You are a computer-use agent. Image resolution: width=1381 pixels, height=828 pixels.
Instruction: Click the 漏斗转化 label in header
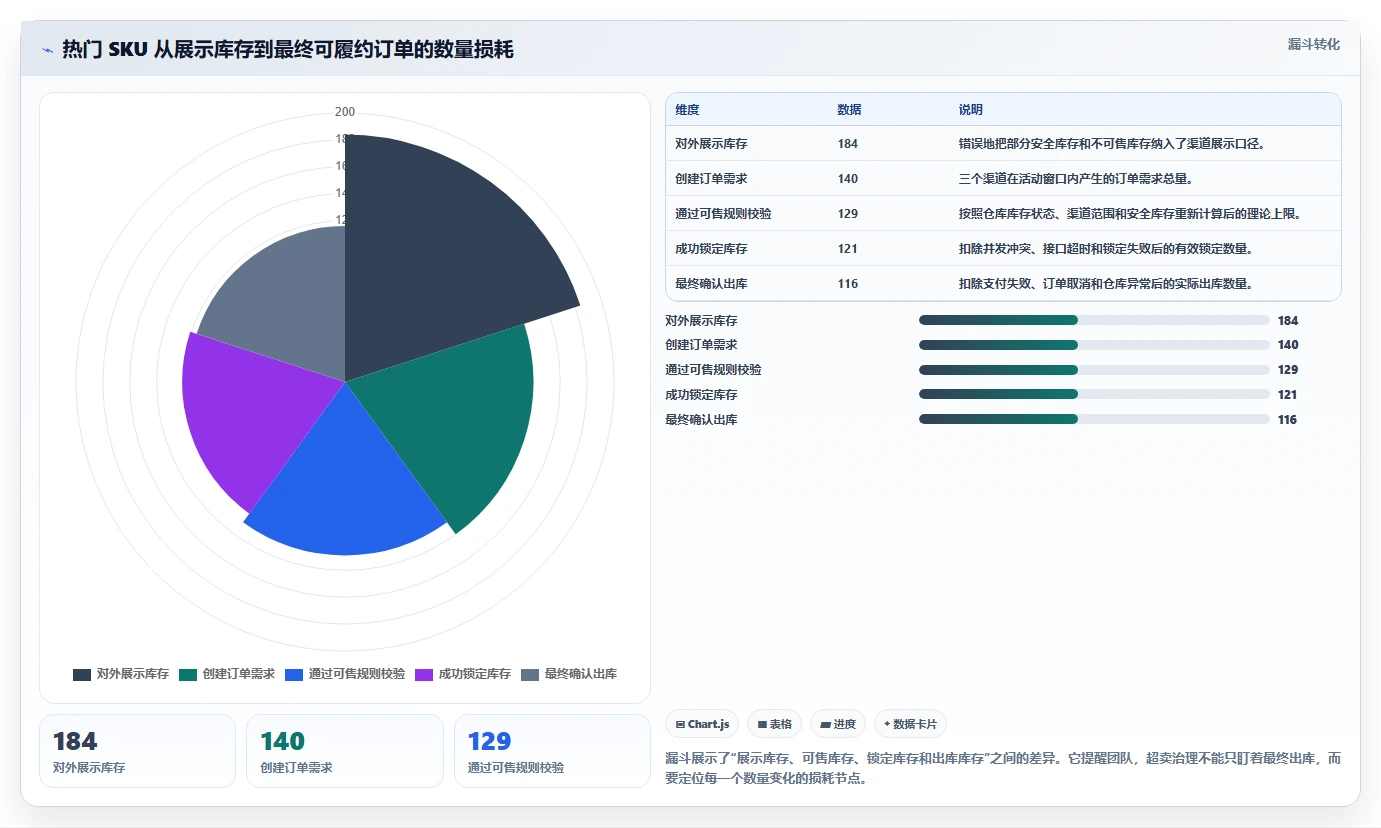pos(1313,44)
